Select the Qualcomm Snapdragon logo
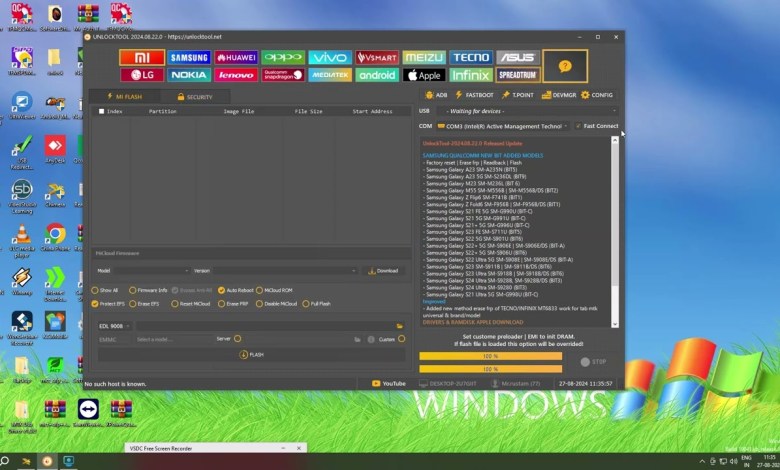Image resolution: width=780 pixels, height=470 pixels. [x=283, y=75]
